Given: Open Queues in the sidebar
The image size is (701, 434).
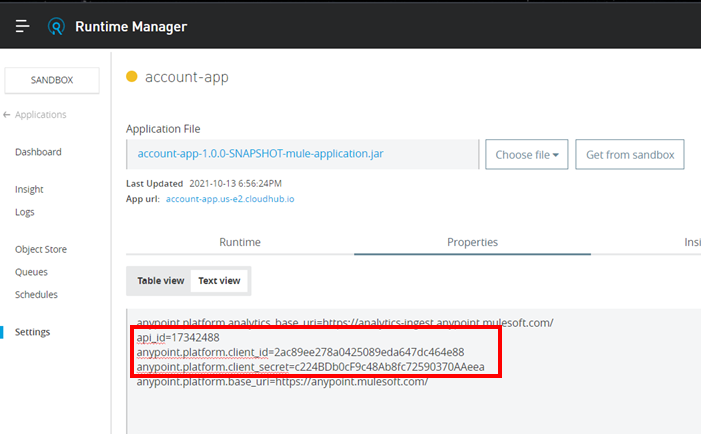Looking at the screenshot, I should pos(31,272).
